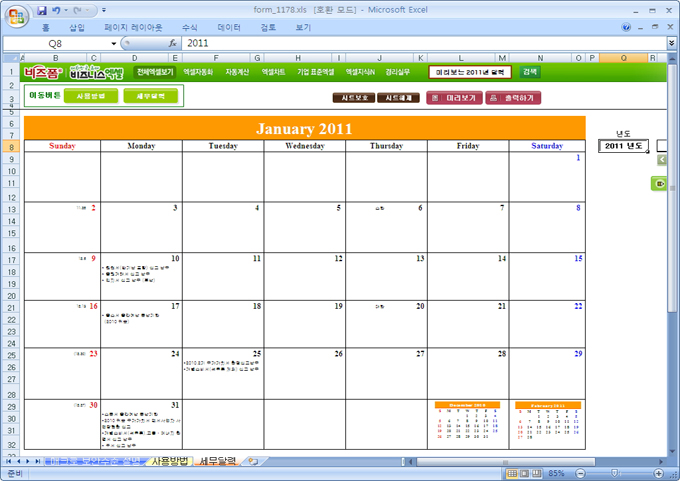This screenshot has width=680, height=481.
Task: Click 엑셀차트 in the green menu
Action: (273, 72)
